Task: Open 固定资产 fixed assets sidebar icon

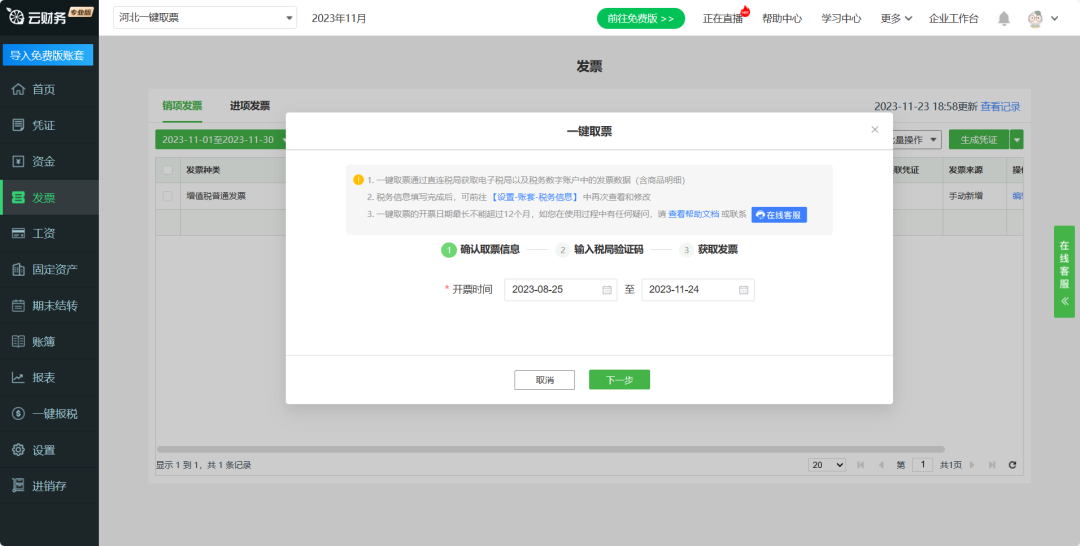Action: pyautogui.click(x=19, y=269)
